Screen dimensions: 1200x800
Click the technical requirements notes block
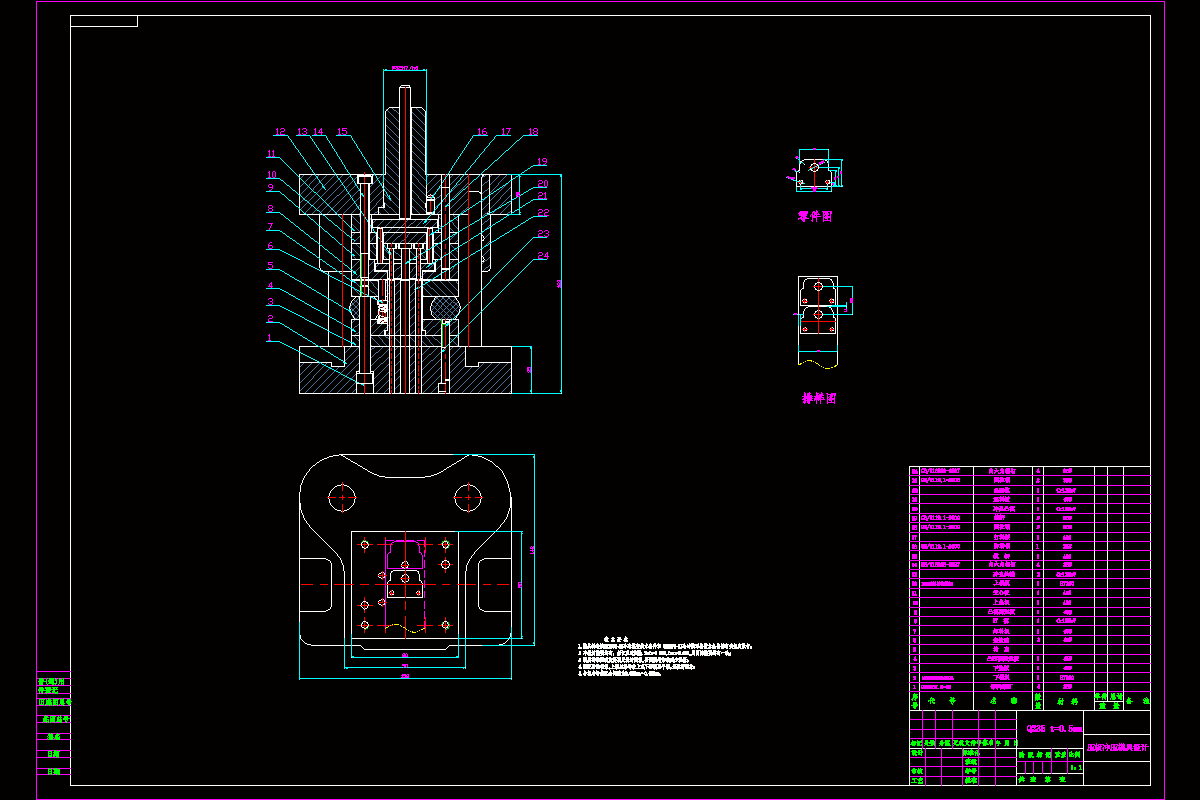click(665, 657)
